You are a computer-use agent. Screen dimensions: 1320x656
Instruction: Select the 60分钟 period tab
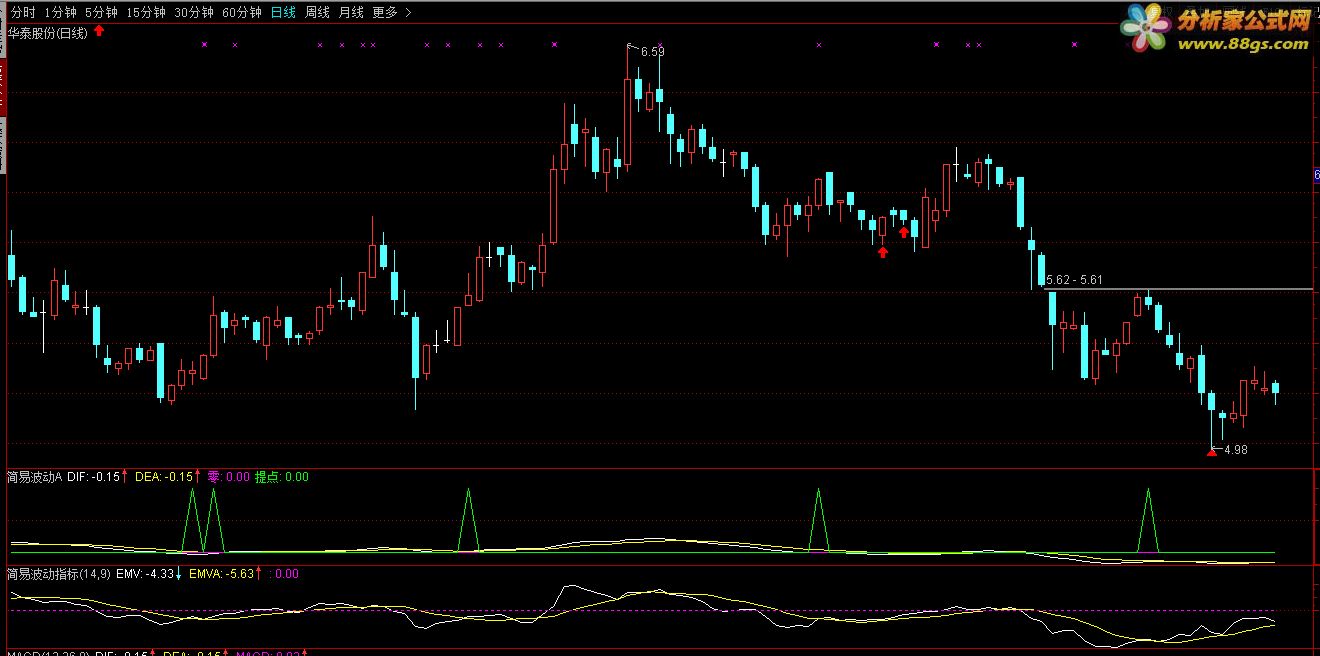click(x=241, y=13)
